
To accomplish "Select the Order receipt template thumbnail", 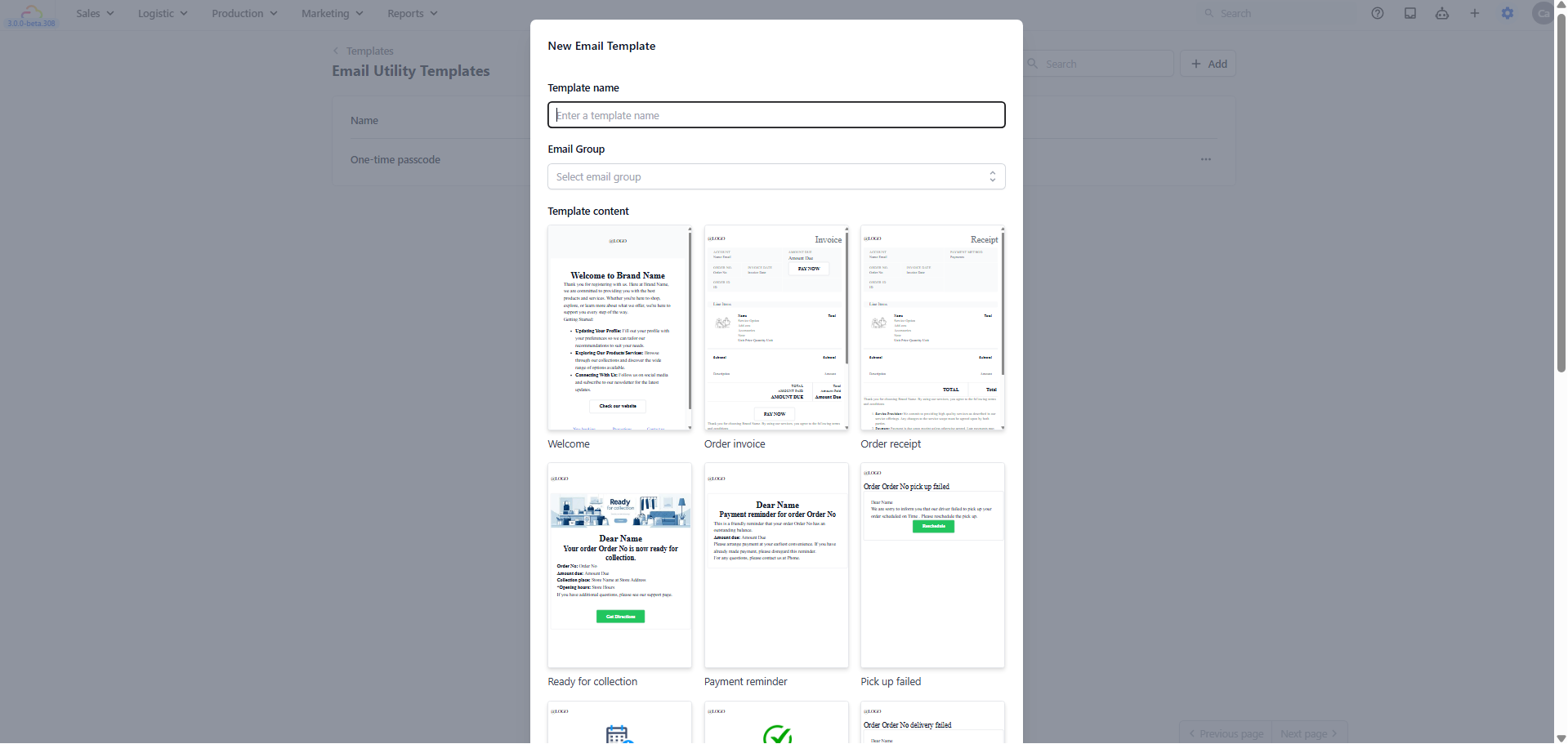I will point(932,328).
